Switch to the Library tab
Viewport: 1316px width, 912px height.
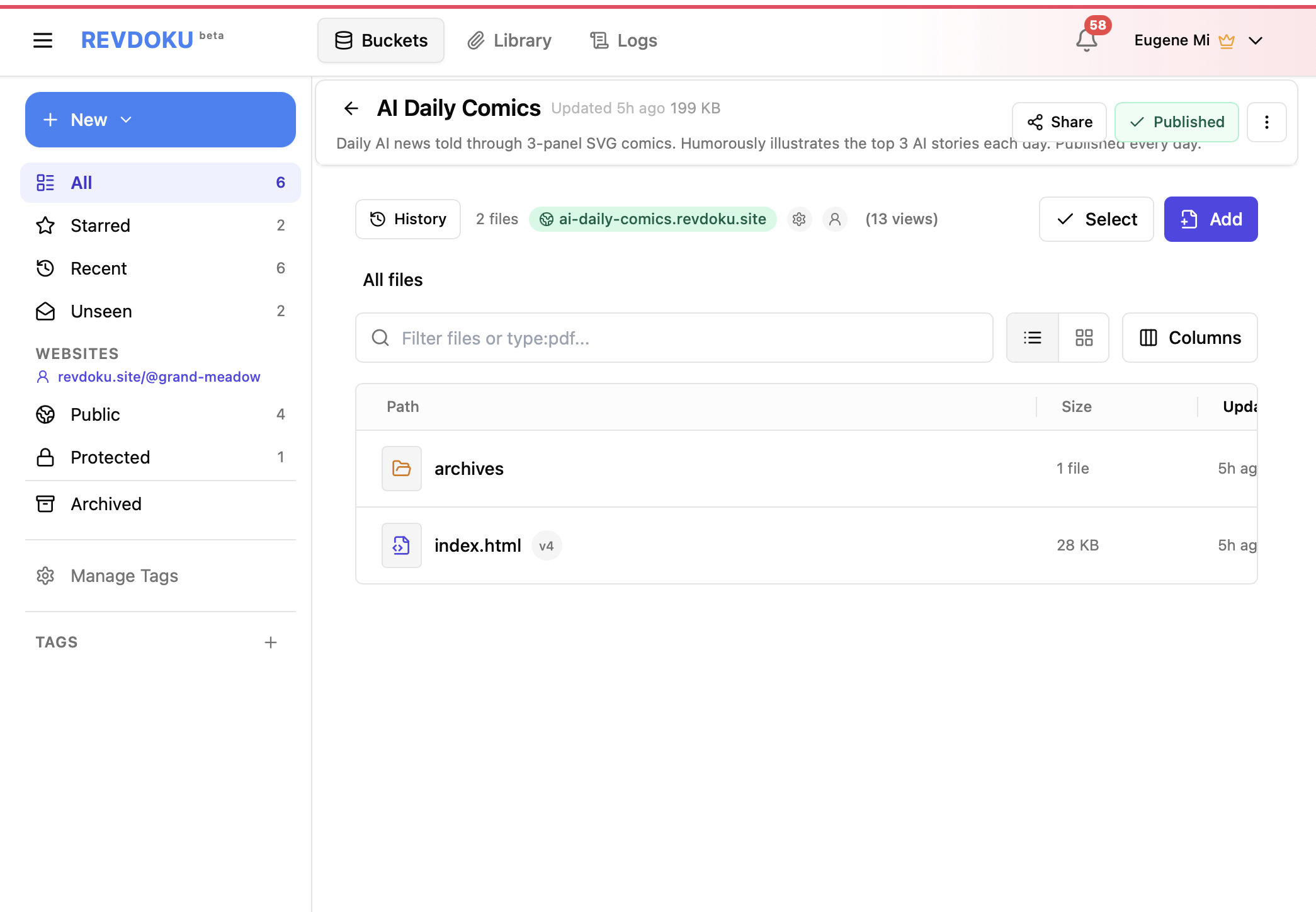[509, 40]
